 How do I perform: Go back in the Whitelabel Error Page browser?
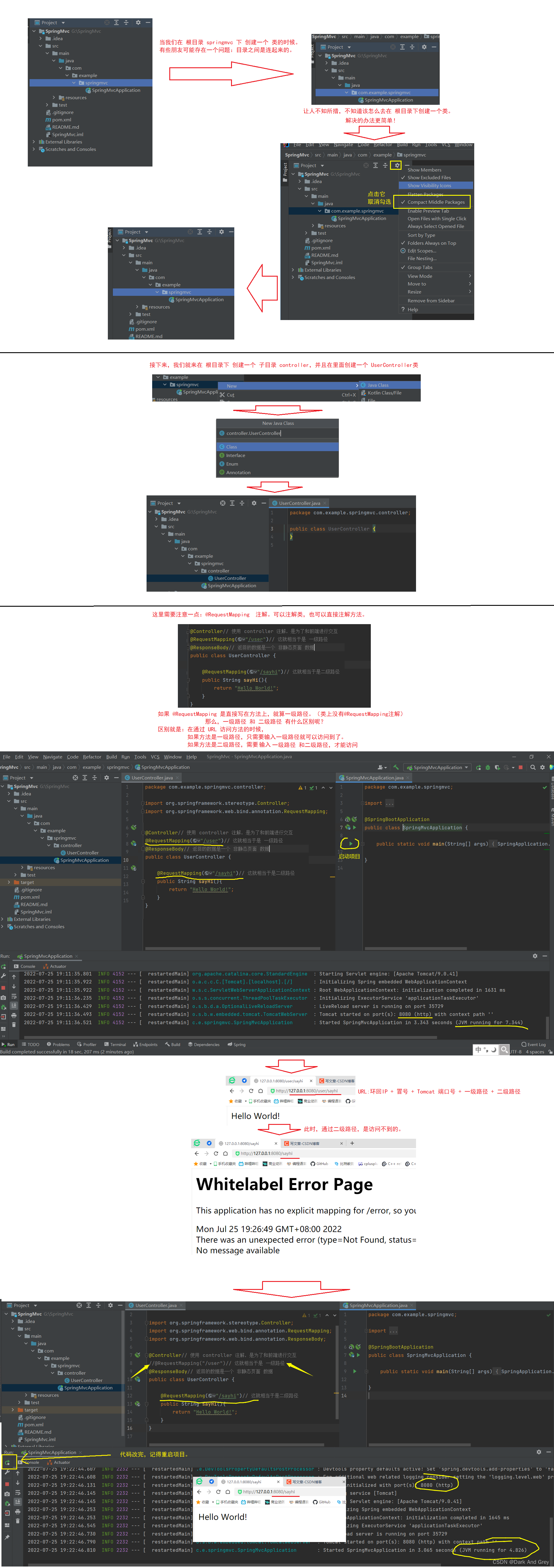(x=197, y=1153)
